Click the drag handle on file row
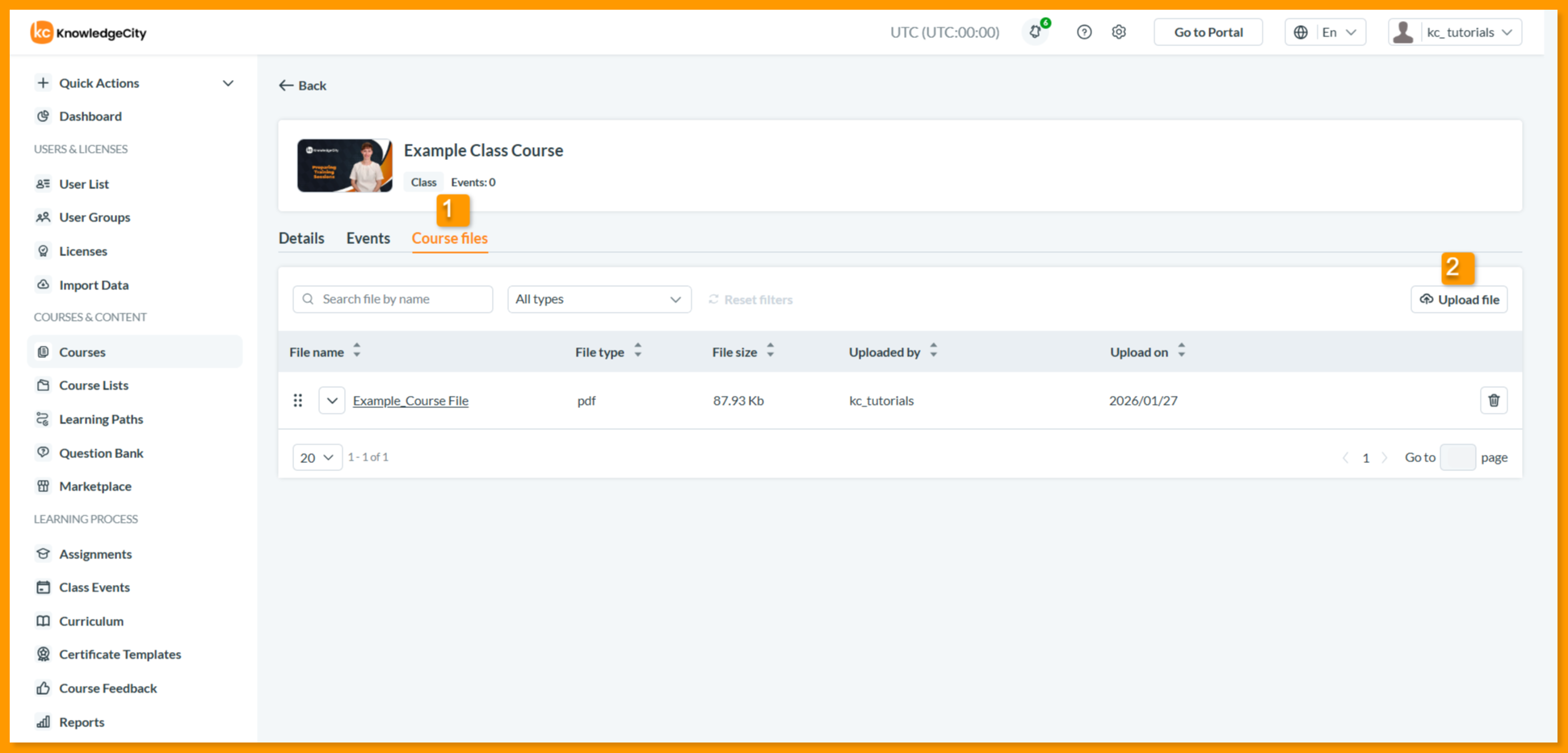Image resolution: width=1568 pixels, height=753 pixels. 298,401
